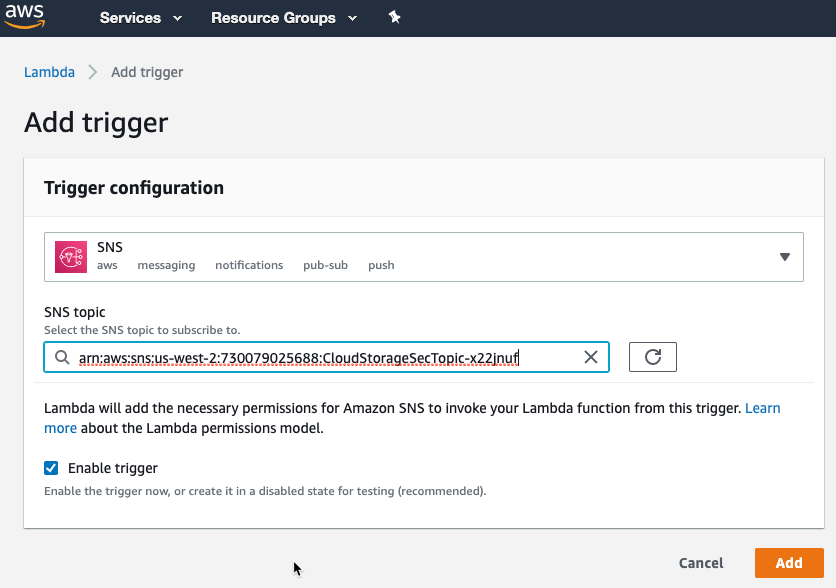Go to the Lambda breadcrumb link

(x=49, y=72)
